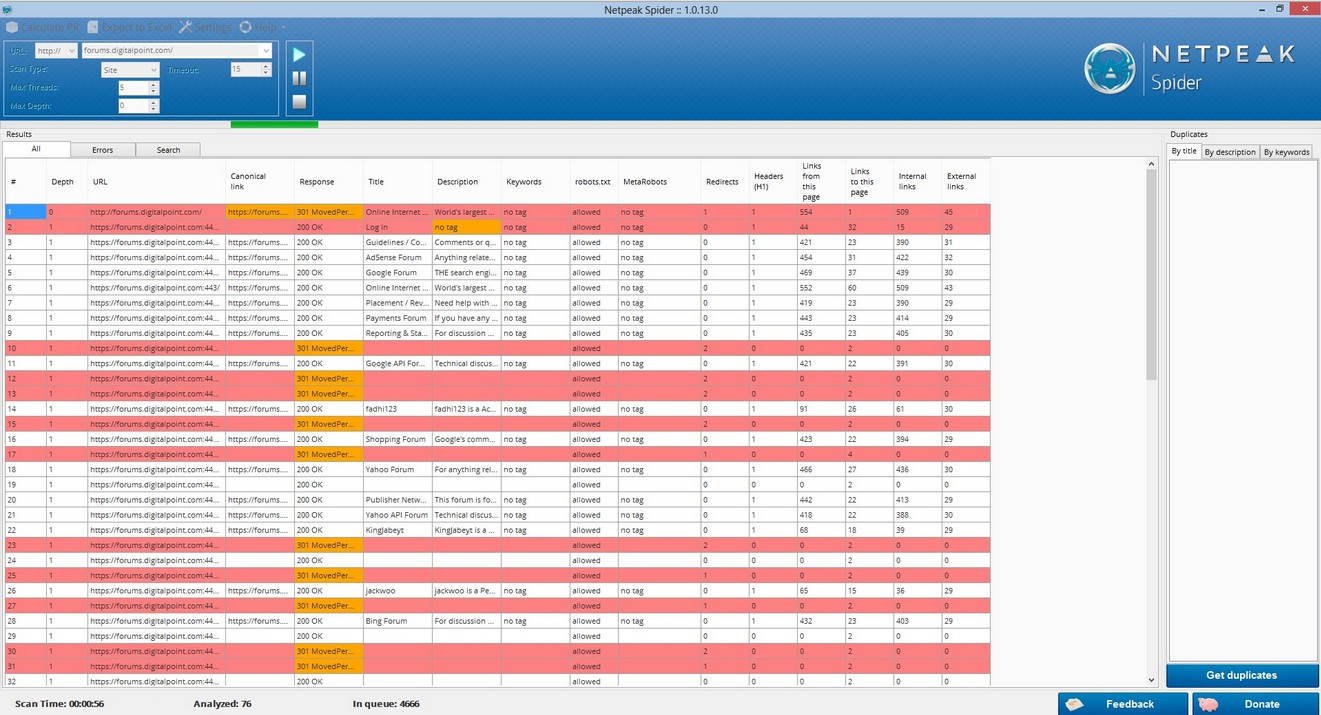Select the 'Google Forum' title cell

(397, 273)
